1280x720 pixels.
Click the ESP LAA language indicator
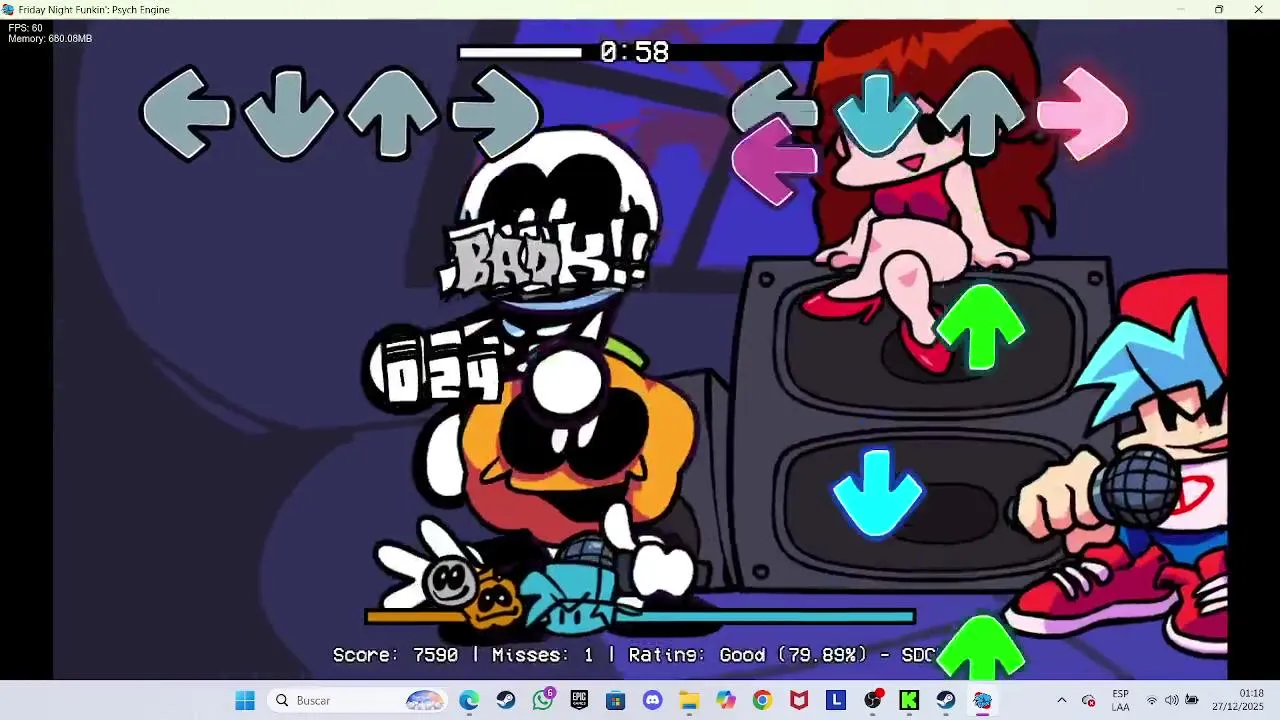(x=1120, y=701)
